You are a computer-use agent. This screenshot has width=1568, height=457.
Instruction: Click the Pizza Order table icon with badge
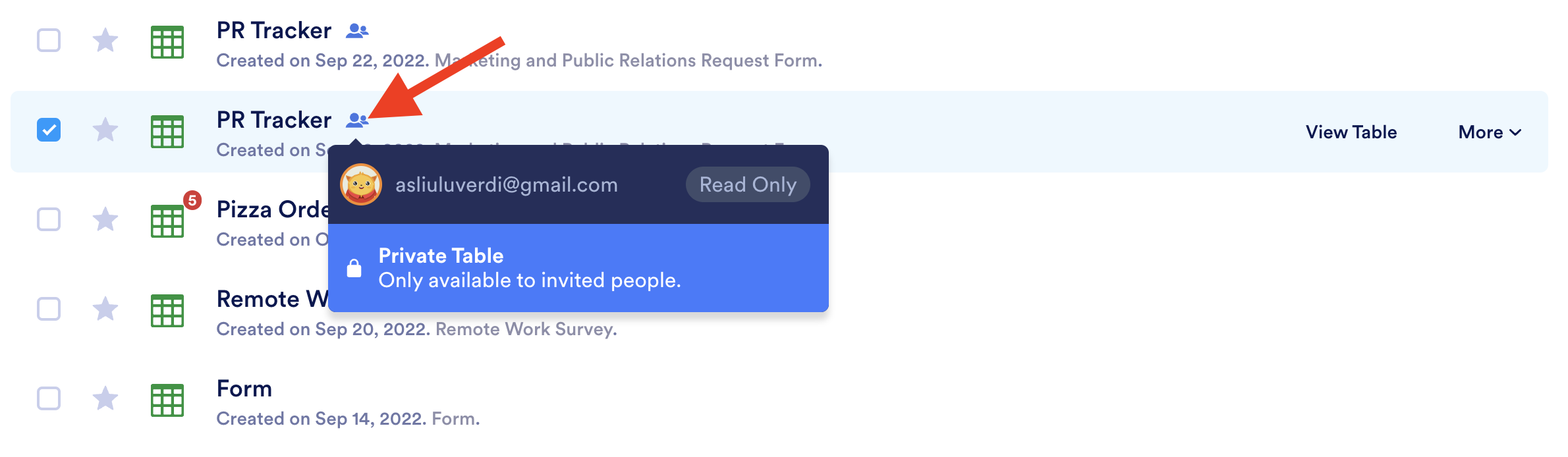(167, 221)
